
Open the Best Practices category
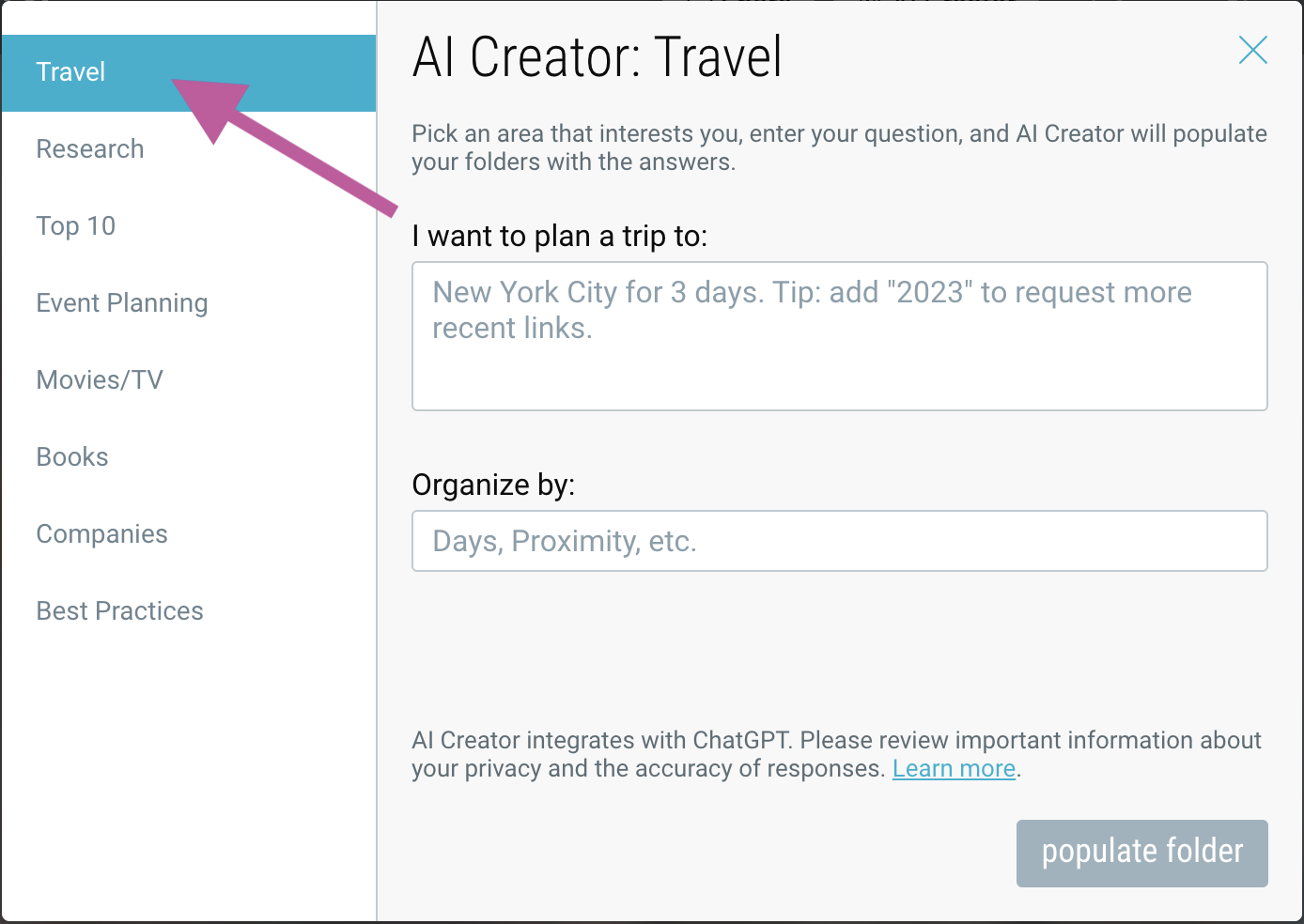point(119,610)
